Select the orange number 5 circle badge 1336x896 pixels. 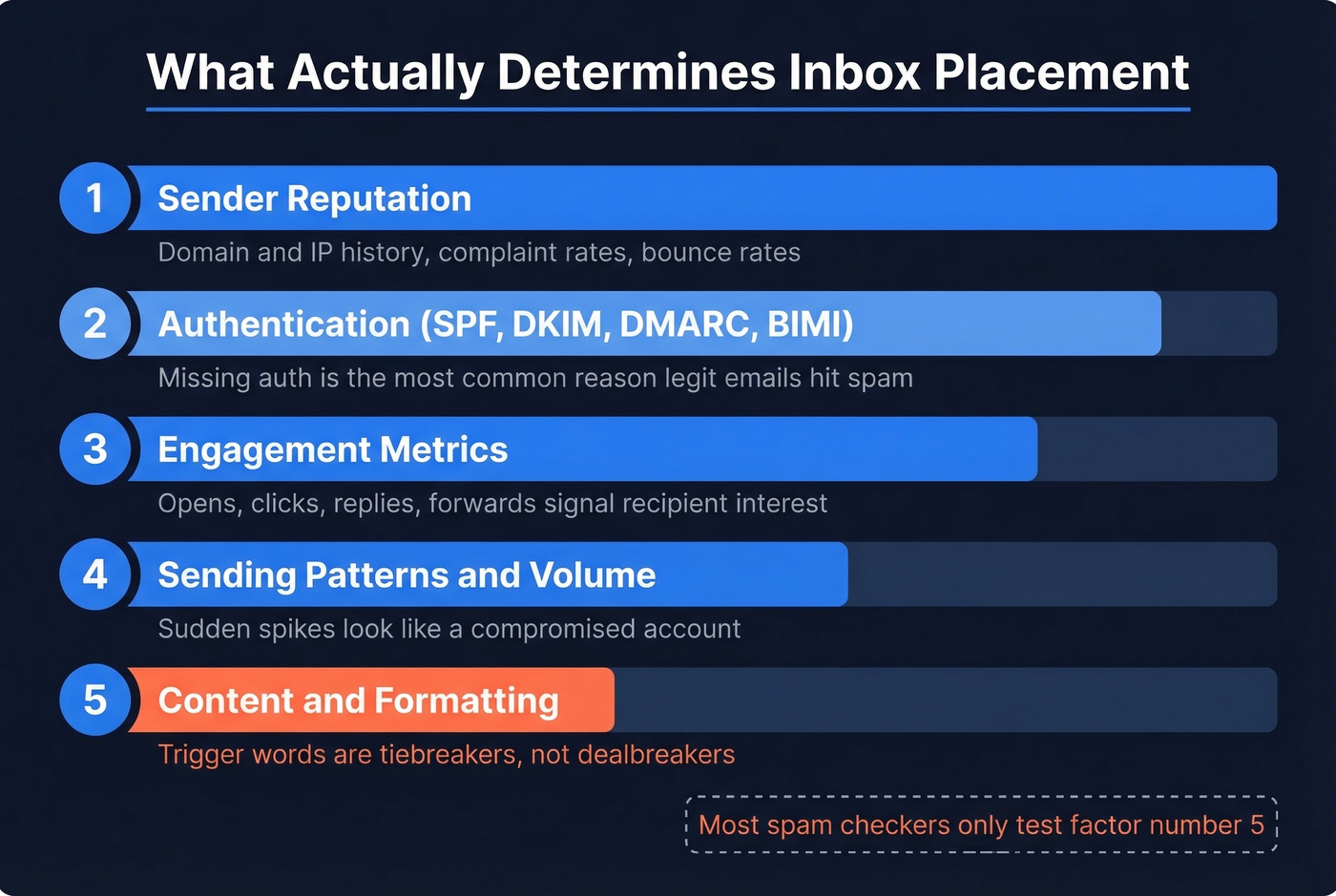(94, 699)
